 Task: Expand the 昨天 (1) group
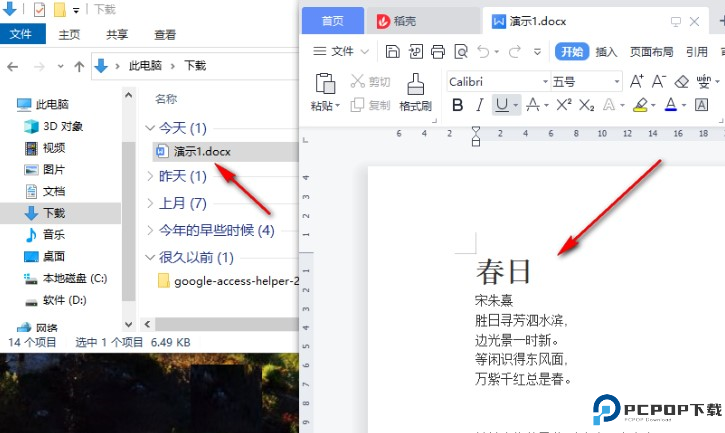pos(150,176)
